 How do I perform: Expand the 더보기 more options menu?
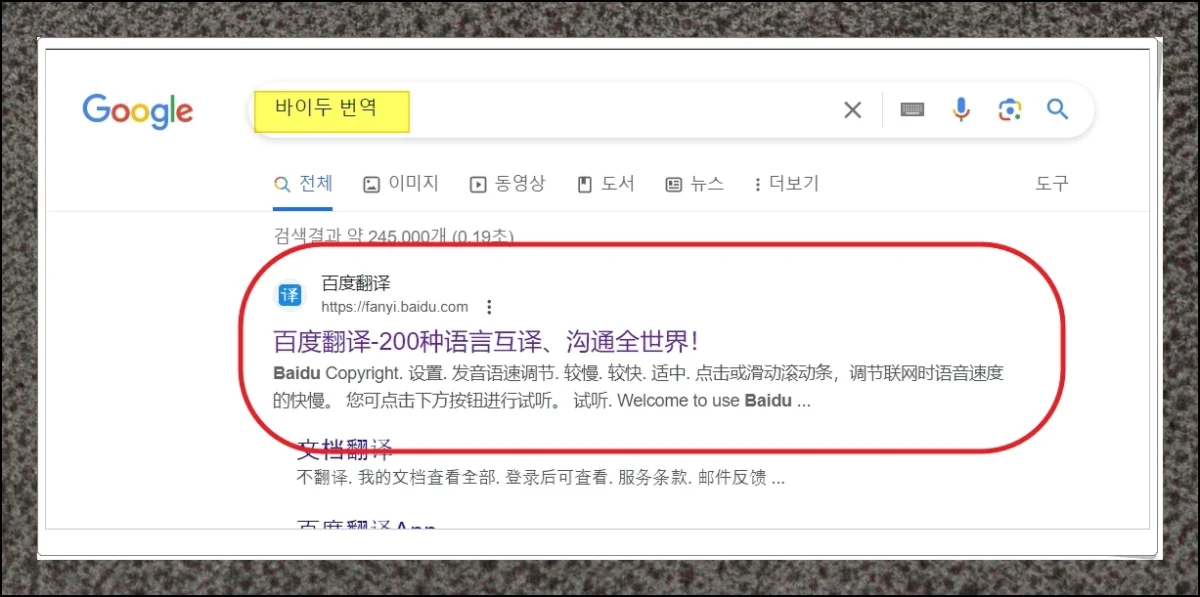[x=786, y=184]
